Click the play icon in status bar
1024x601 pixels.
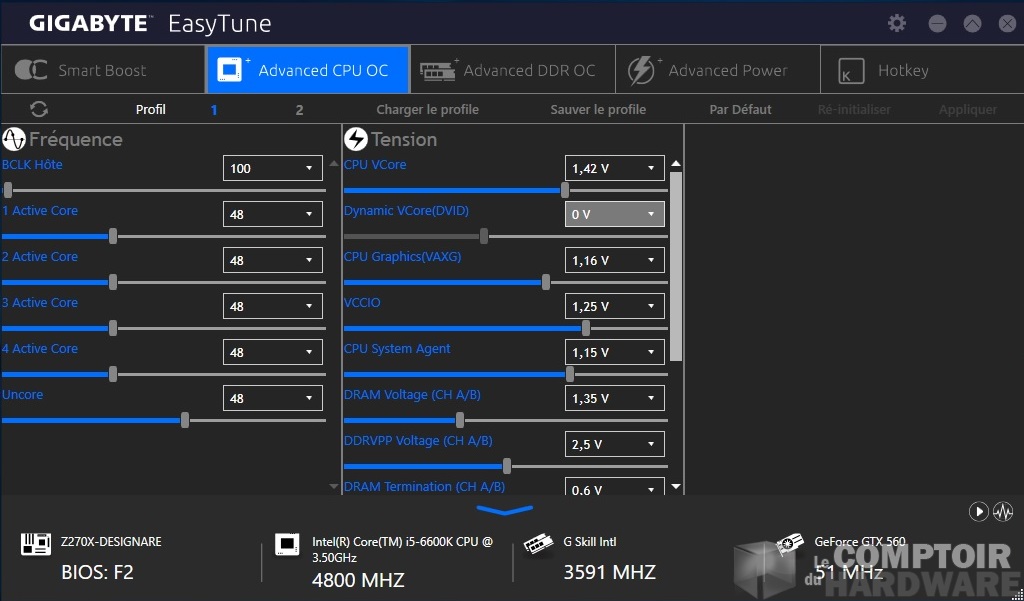tap(979, 512)
